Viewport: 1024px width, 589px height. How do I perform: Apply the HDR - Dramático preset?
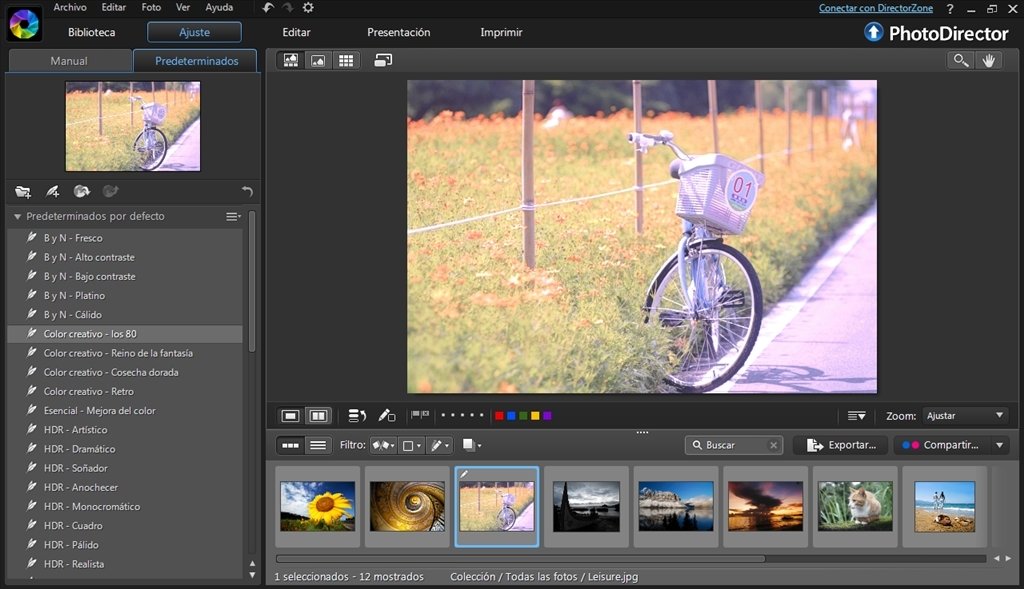click(124, 449)
